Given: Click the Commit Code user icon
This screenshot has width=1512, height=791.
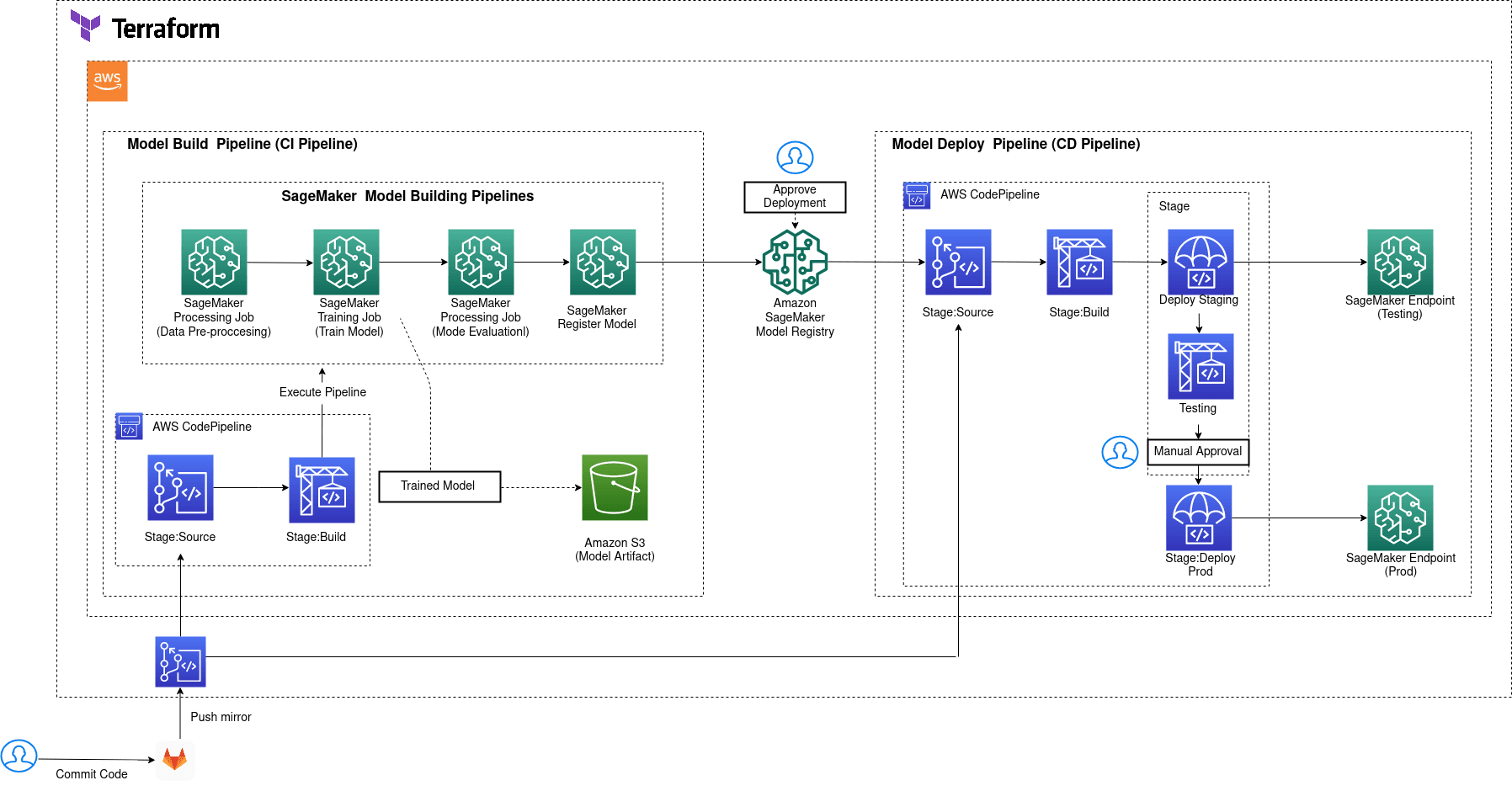Looking at the screenshot, I should pyautogui.click(x=19, y=756).
